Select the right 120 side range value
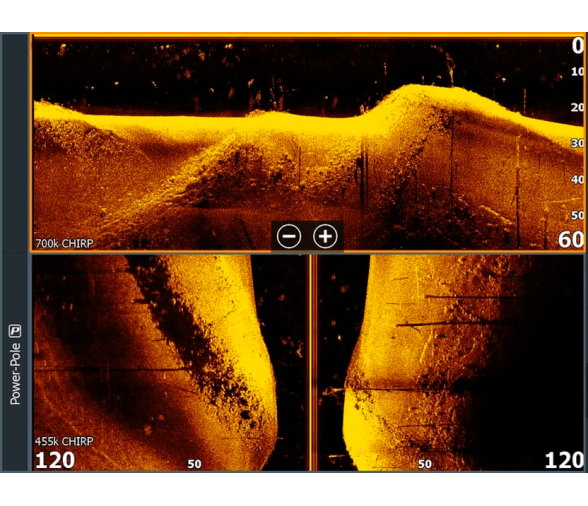This screenshot has width=588, height=506. 564,460
